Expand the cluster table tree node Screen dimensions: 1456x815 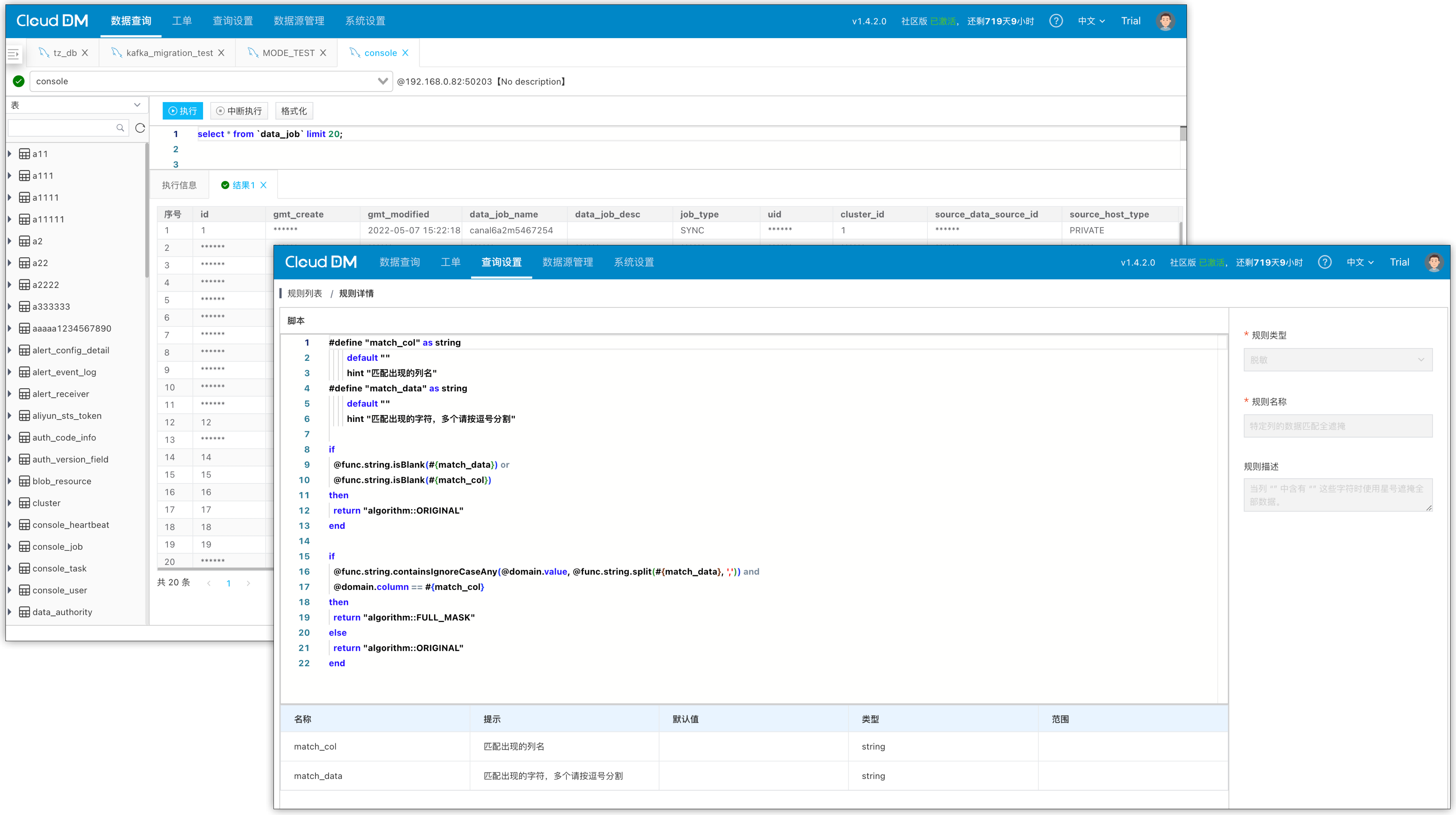point(10,503)
